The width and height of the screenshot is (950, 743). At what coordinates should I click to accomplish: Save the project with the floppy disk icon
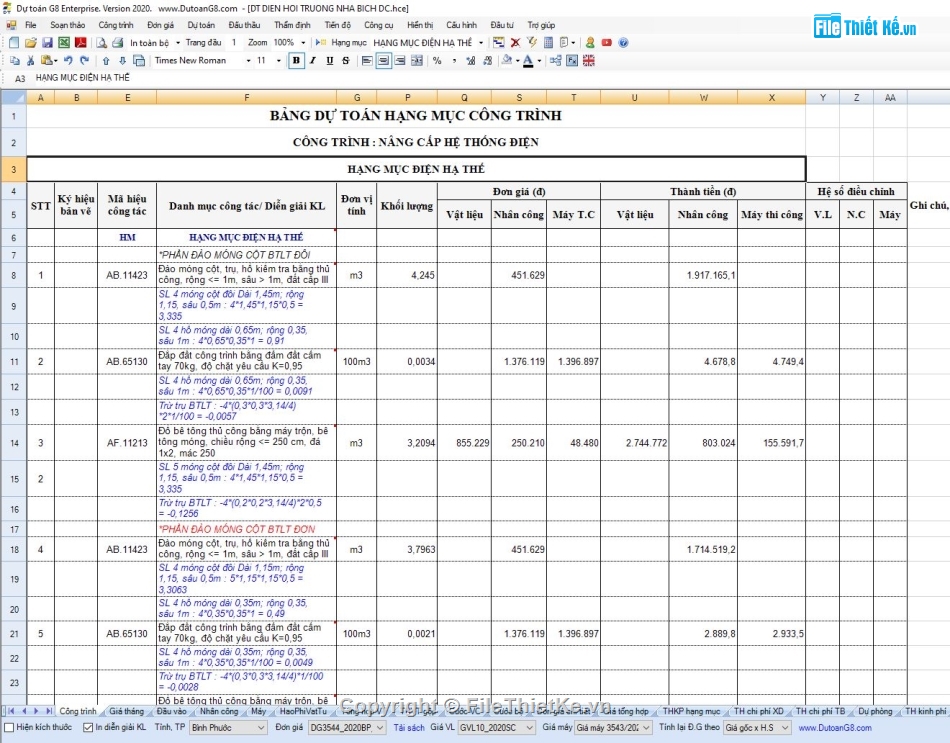[x=47, y=42]
